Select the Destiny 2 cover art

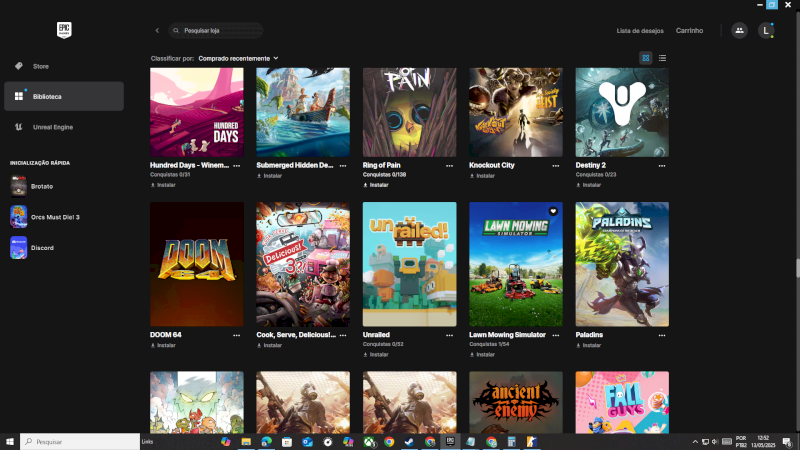point(622,112)
